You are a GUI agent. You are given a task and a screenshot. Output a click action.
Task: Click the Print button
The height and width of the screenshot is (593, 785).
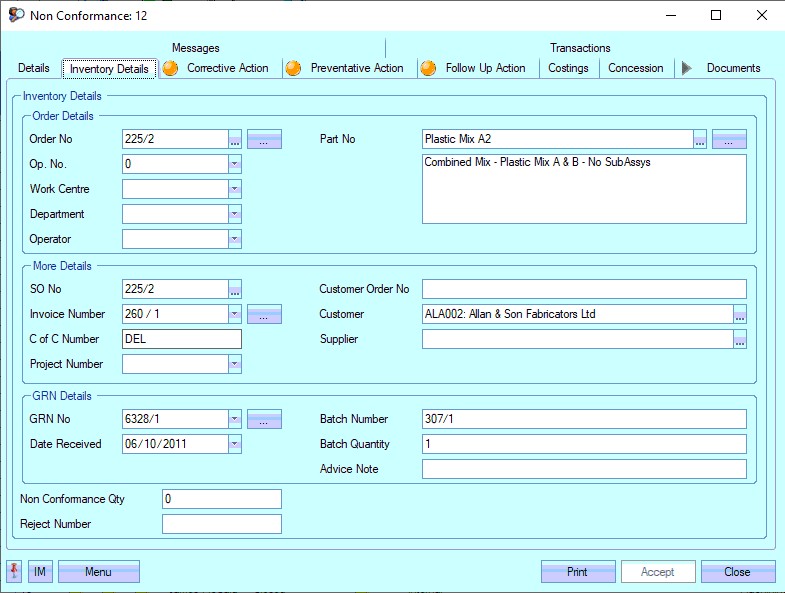(577, 572)
